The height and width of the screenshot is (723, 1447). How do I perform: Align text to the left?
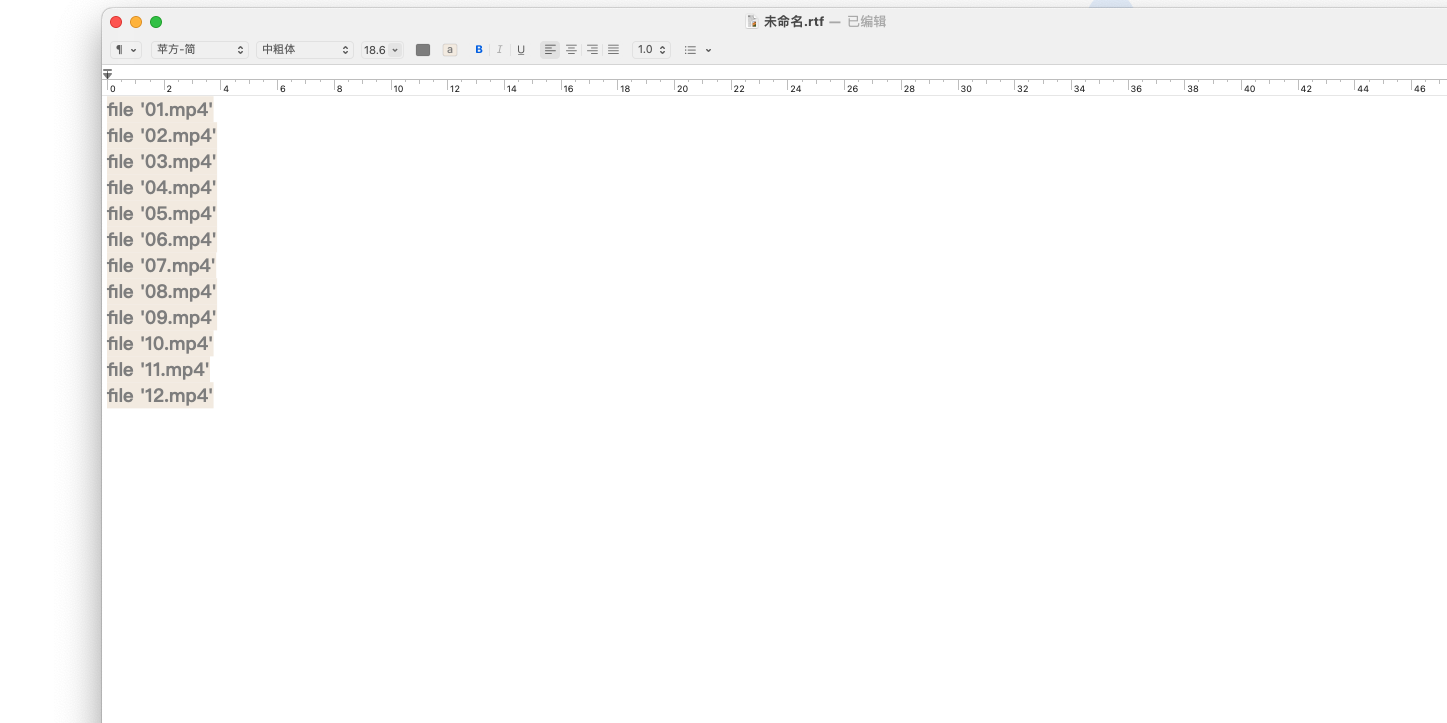pyautogui.click(x=550, y=50)
